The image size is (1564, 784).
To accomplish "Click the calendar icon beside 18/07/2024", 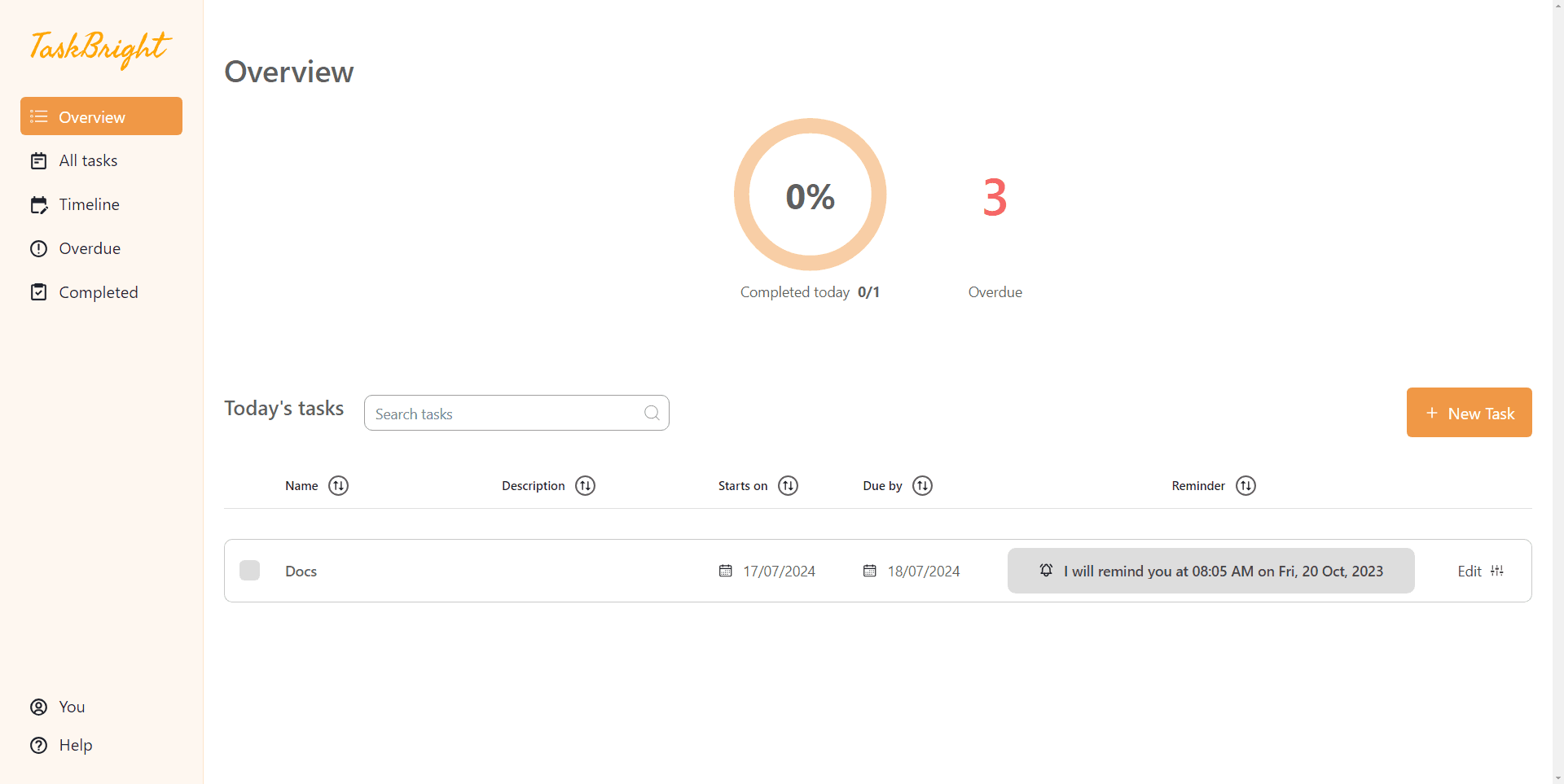I will pyautogui.click(x=869, y=571).
